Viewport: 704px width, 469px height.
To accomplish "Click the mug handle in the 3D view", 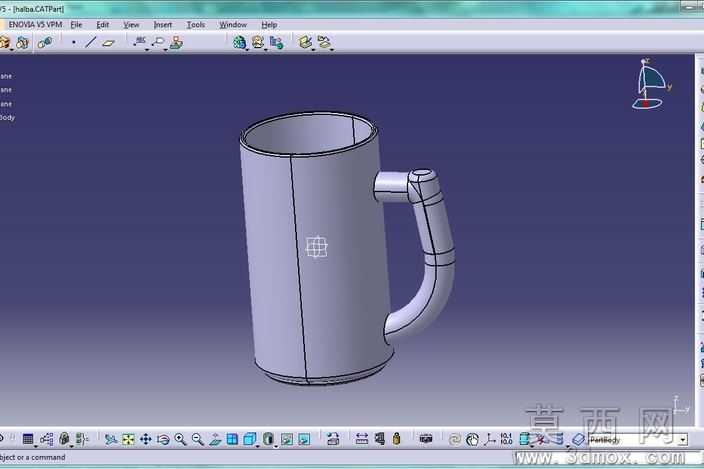I will [x=438, y=233].
